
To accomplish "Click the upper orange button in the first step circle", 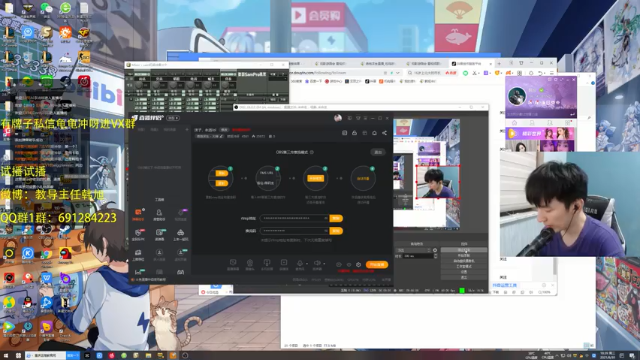I will 221,173.
